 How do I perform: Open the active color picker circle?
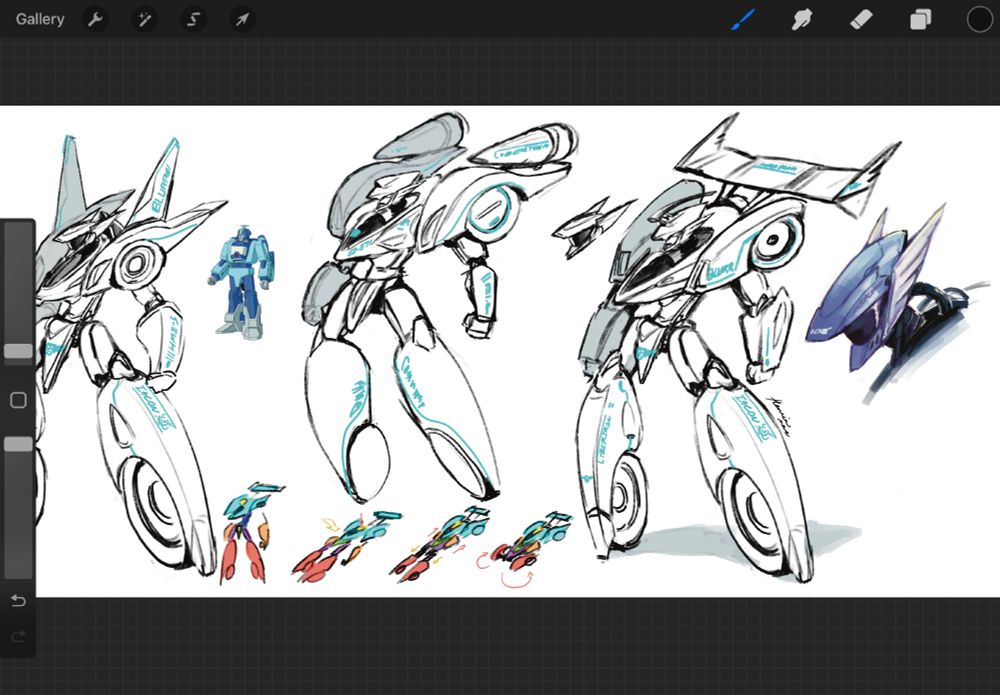[x=980, y=20]
